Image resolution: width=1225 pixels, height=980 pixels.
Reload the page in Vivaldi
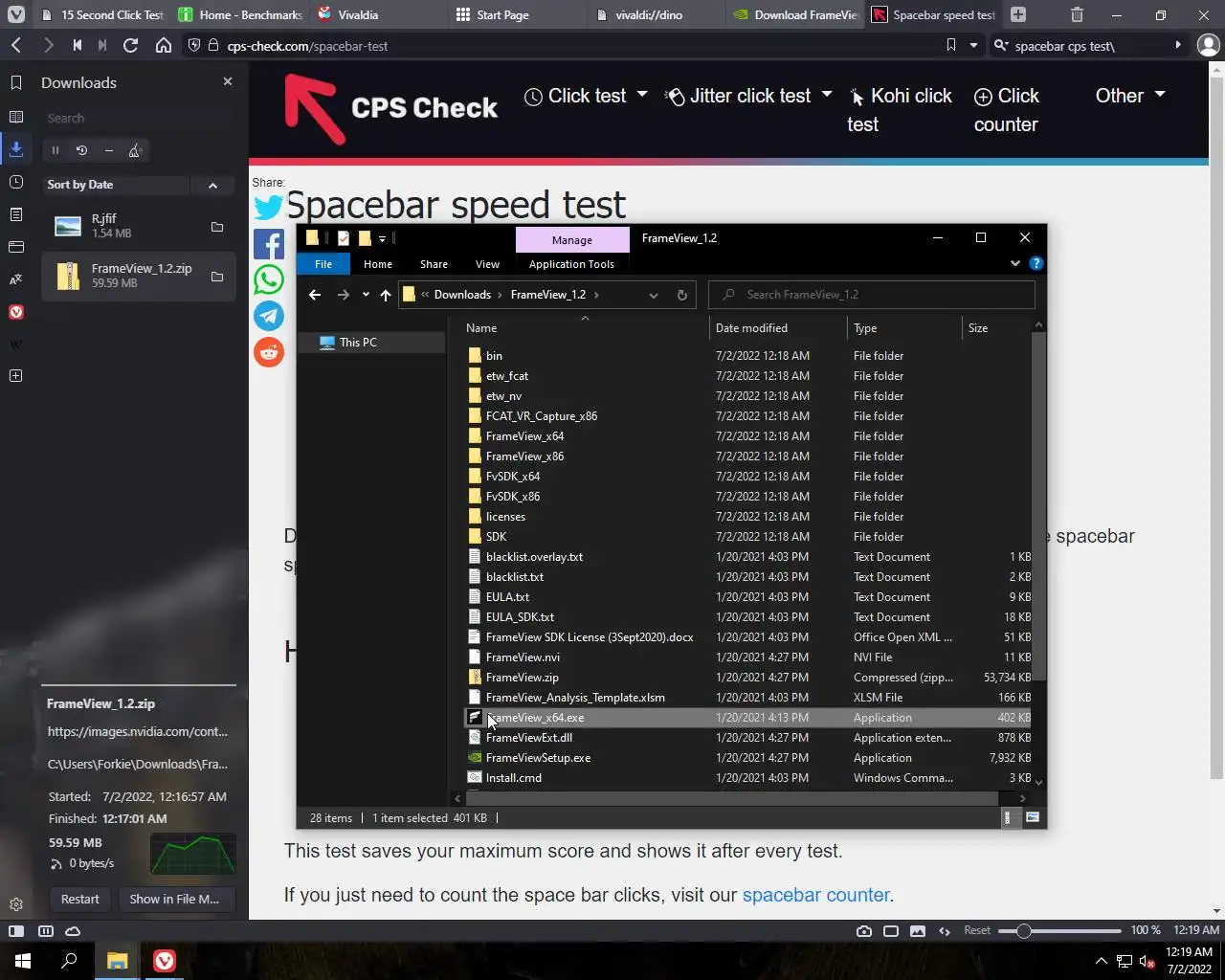point(131,45)
